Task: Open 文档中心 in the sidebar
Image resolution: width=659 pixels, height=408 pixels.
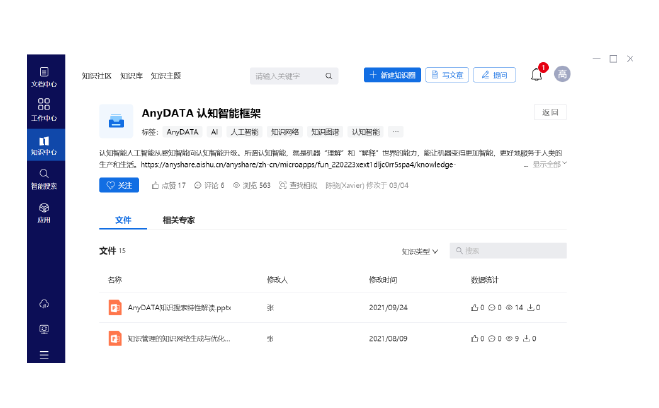Action: pos(44,77)
